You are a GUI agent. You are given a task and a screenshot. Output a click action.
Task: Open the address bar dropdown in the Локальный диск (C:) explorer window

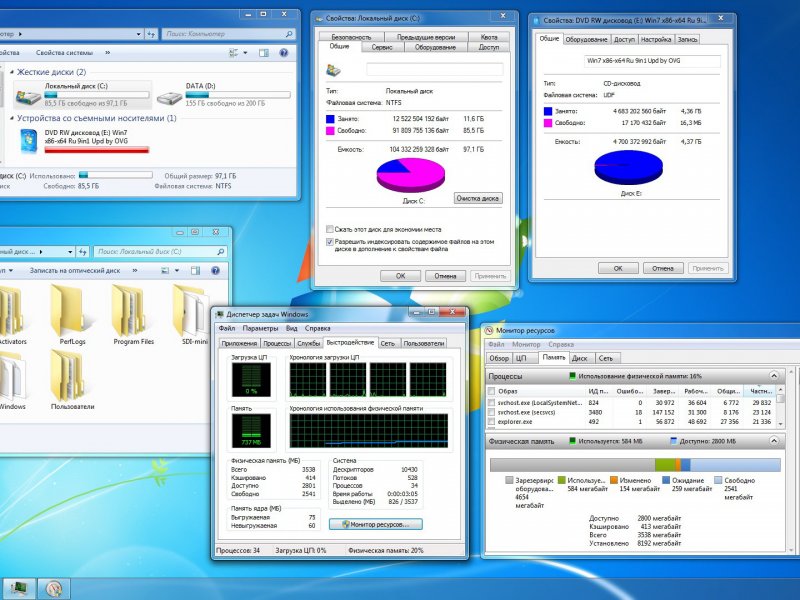[x=70, y=252]
